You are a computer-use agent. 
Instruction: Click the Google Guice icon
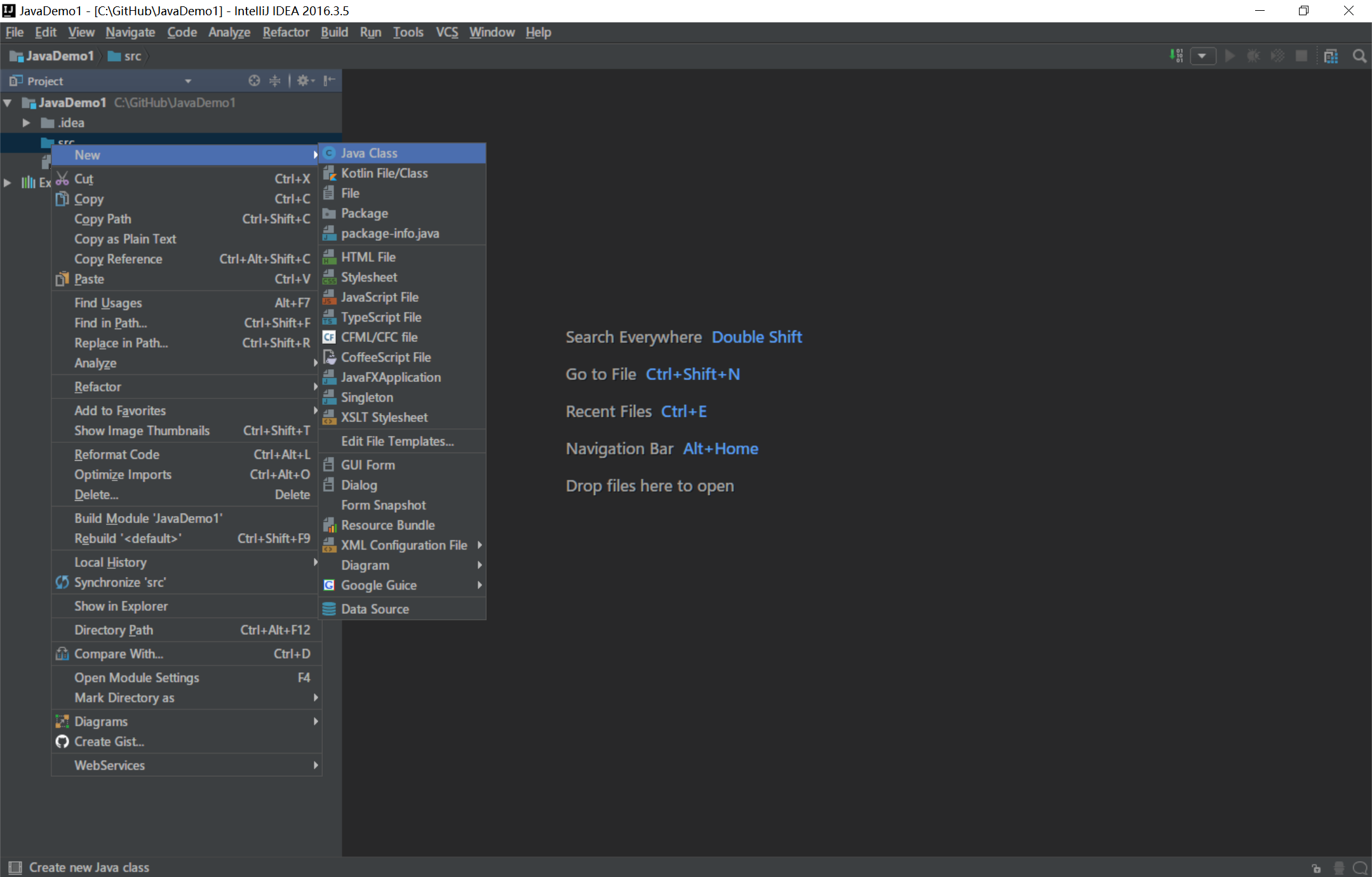tap(329, 585)
